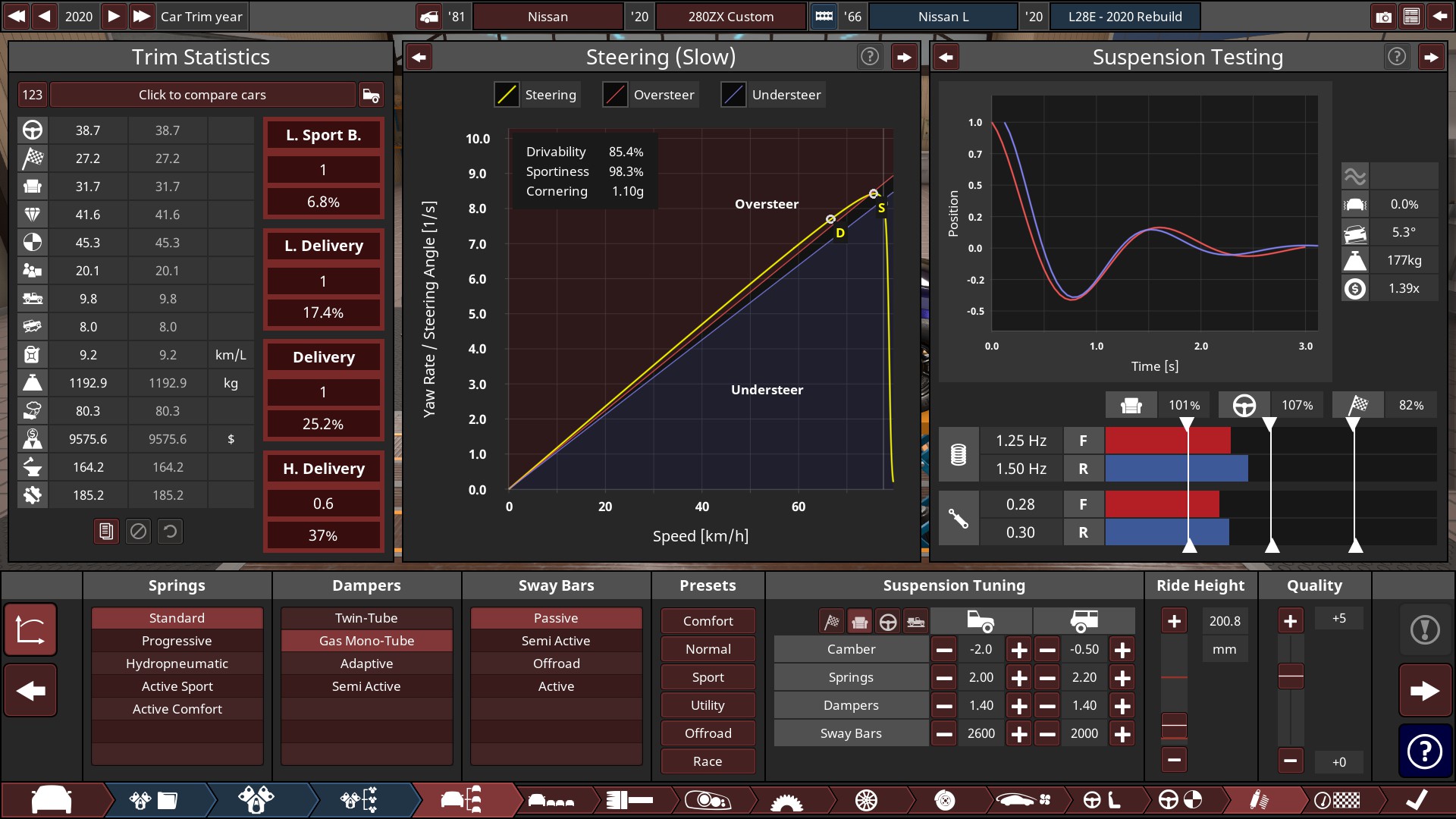
Task: Click the camera screenshot icon
Action: click(1383, 17)
